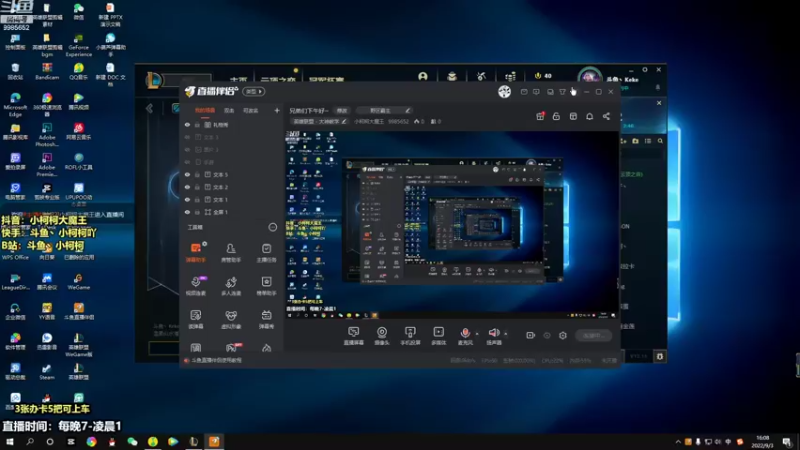Open the 主播任务 tool
Screen dimensions: 800x450
[x=266, y=252]
